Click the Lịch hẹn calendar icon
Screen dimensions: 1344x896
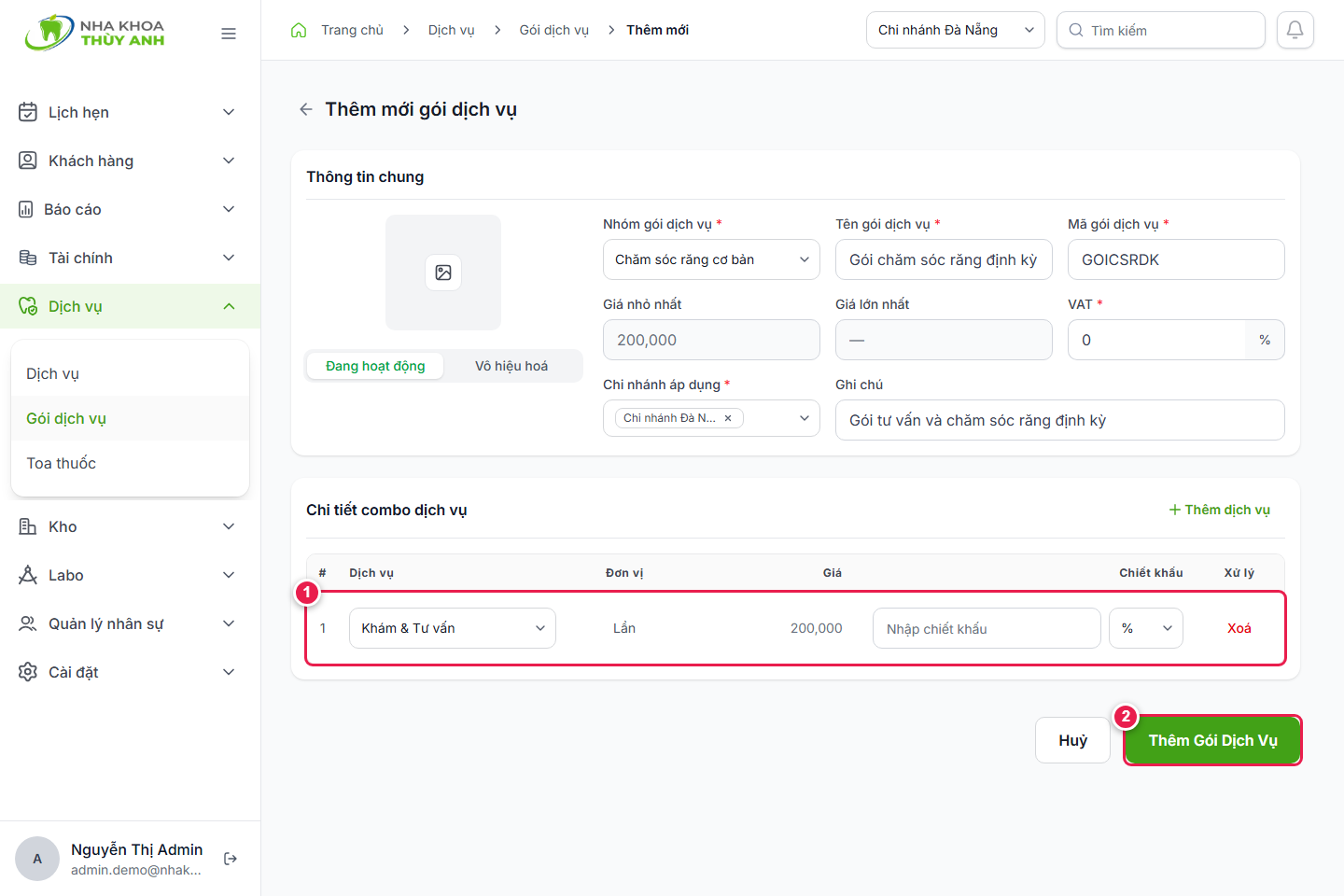click(28, 112)
